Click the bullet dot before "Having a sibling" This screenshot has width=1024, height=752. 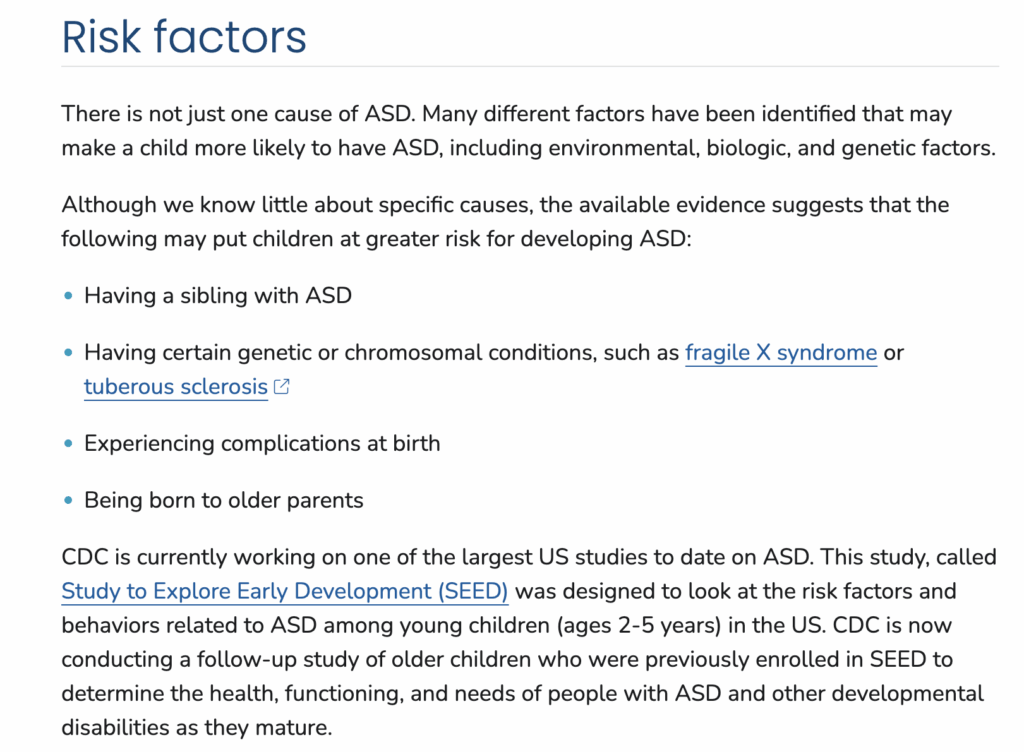click(x=68, y=296)
